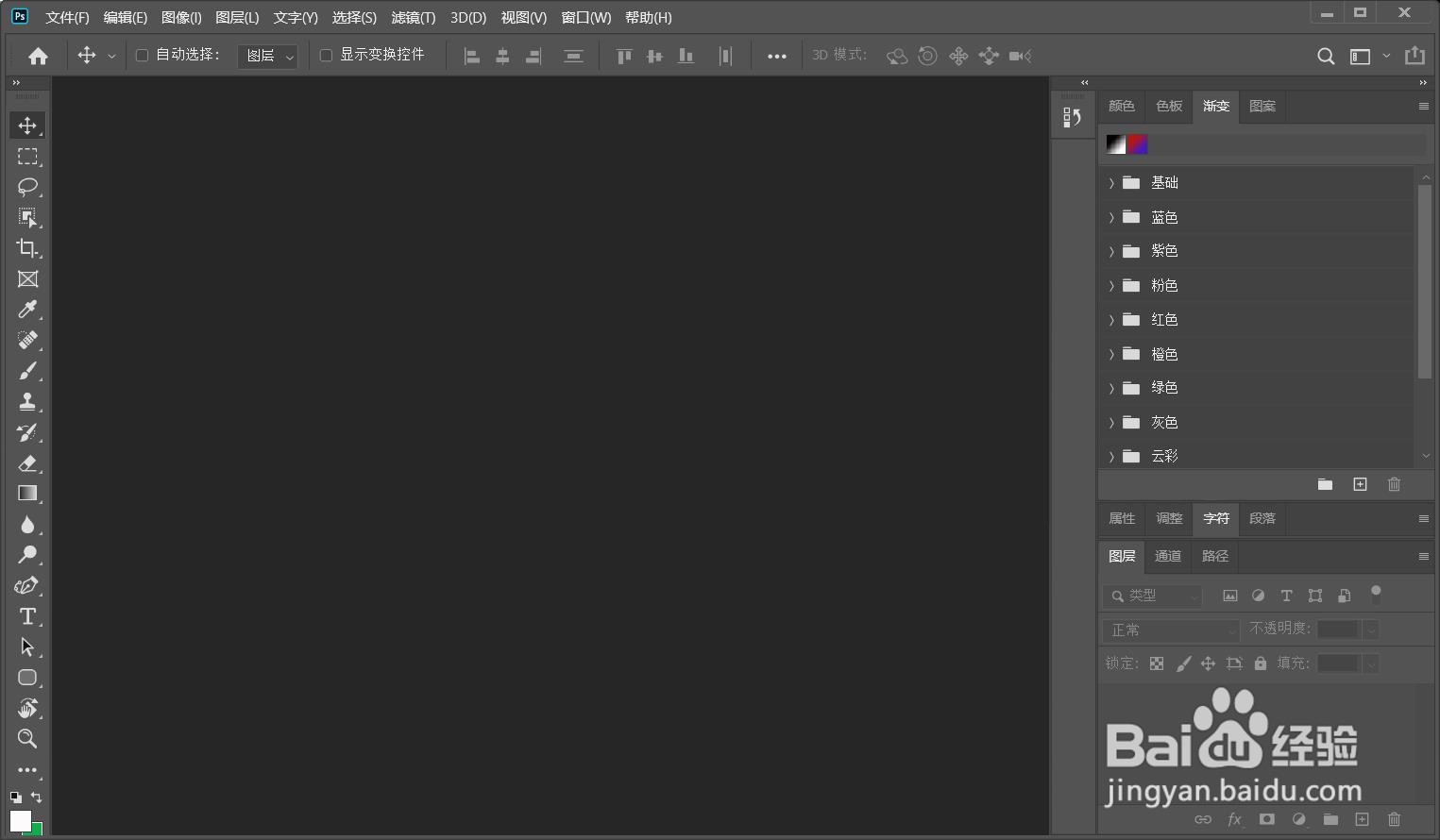1440x840 pixels.
Task: Click the black-white recent gradient swatch
Action: coord(1116,144)
